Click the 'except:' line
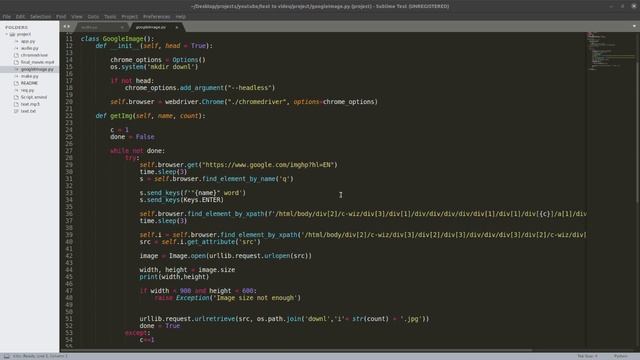Viewport: 640px width, 360px height. pyautogui.click(x=138, y=333)
